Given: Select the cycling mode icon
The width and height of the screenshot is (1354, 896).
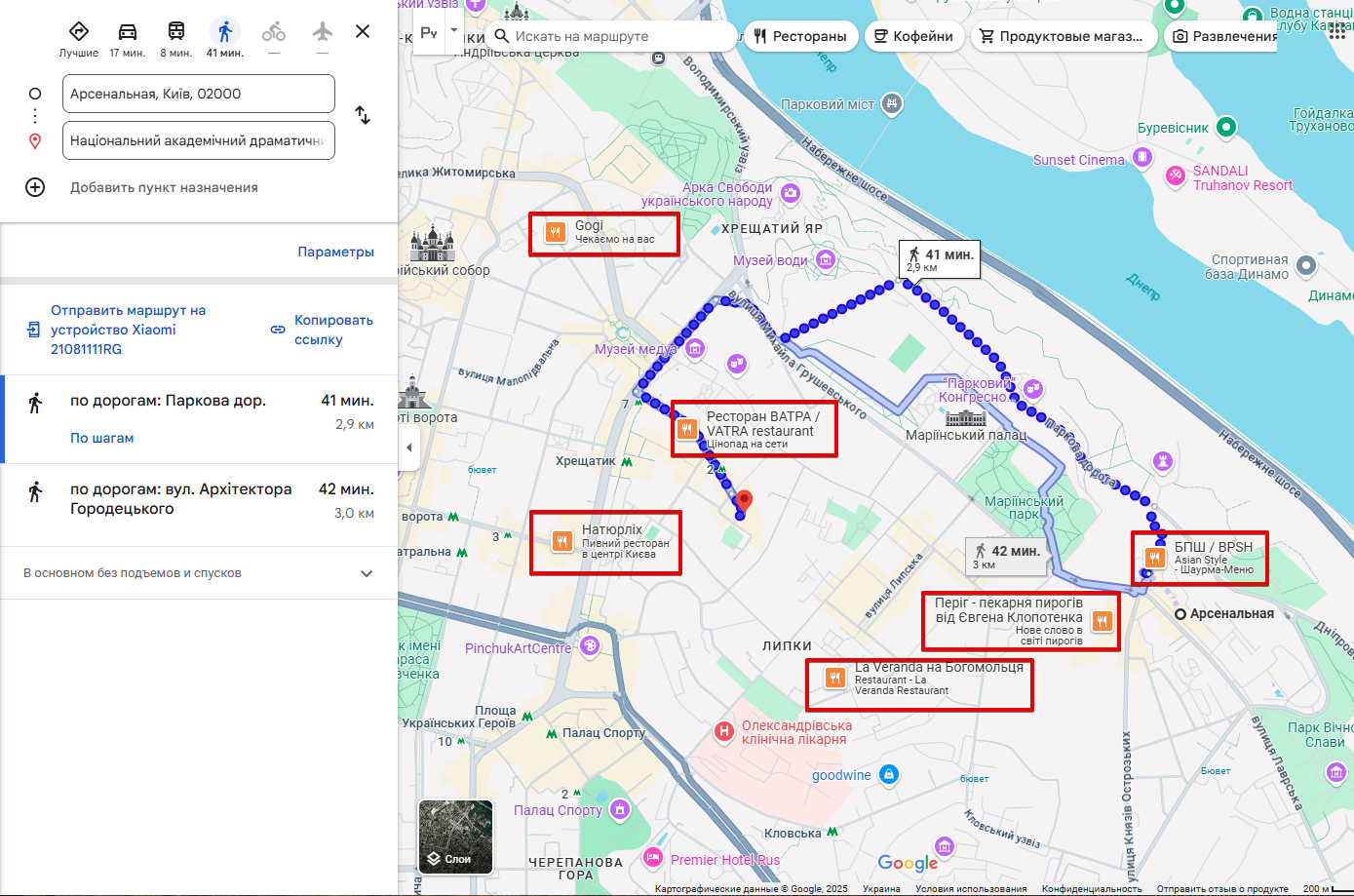Looking at the screenshot, I should 273,30.
